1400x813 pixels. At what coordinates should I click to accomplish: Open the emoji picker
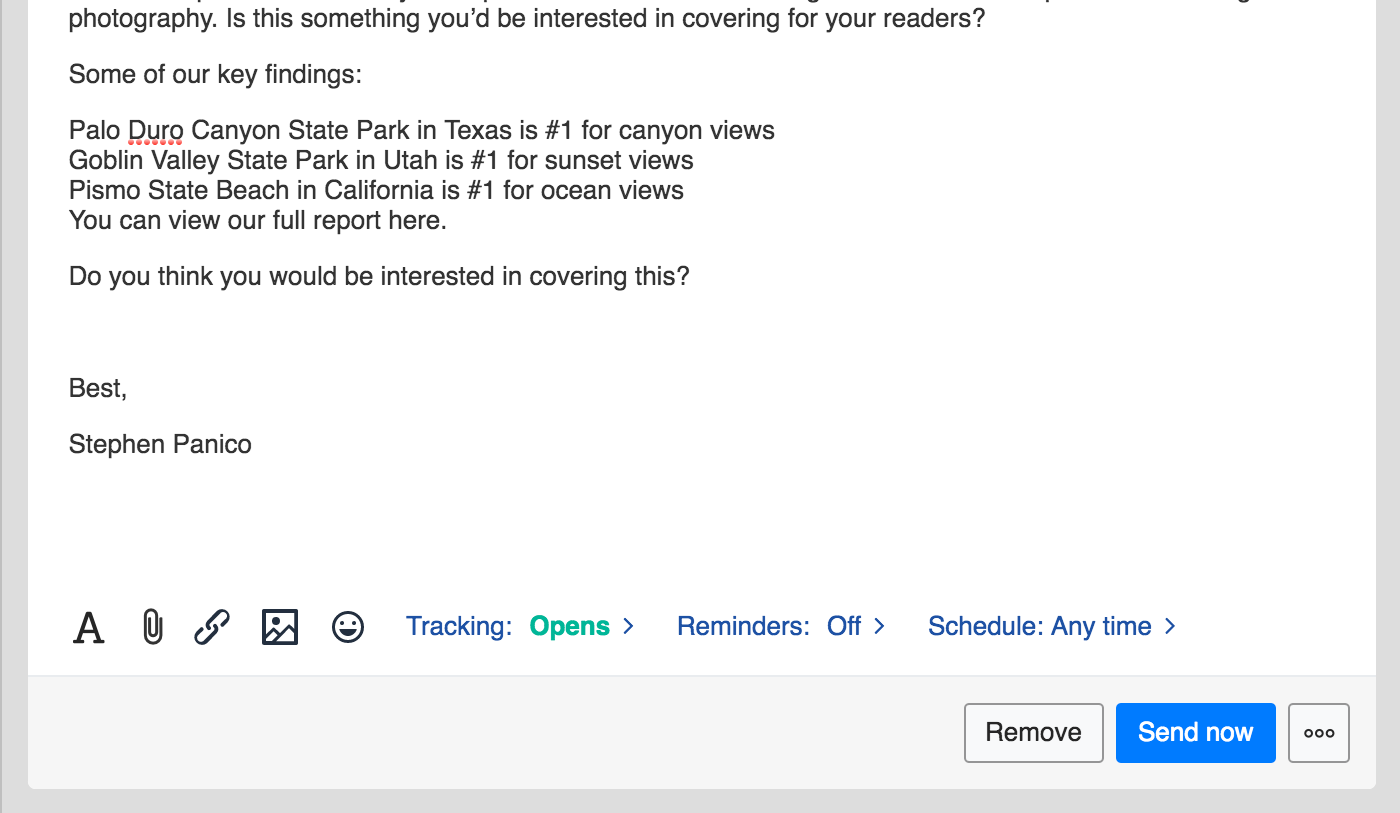[348, 627]
